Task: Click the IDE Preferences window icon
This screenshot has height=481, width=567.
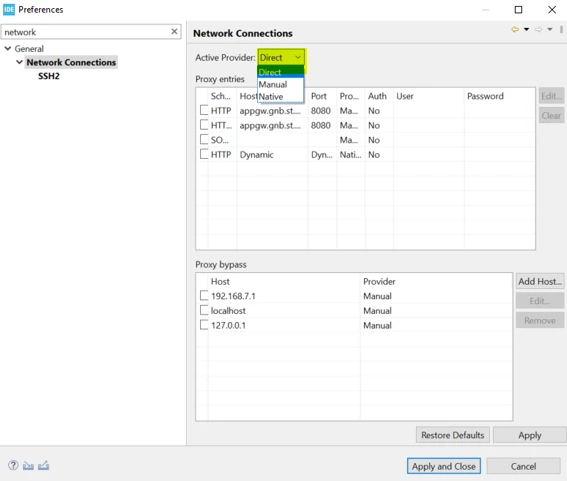Action: [9, 9]
